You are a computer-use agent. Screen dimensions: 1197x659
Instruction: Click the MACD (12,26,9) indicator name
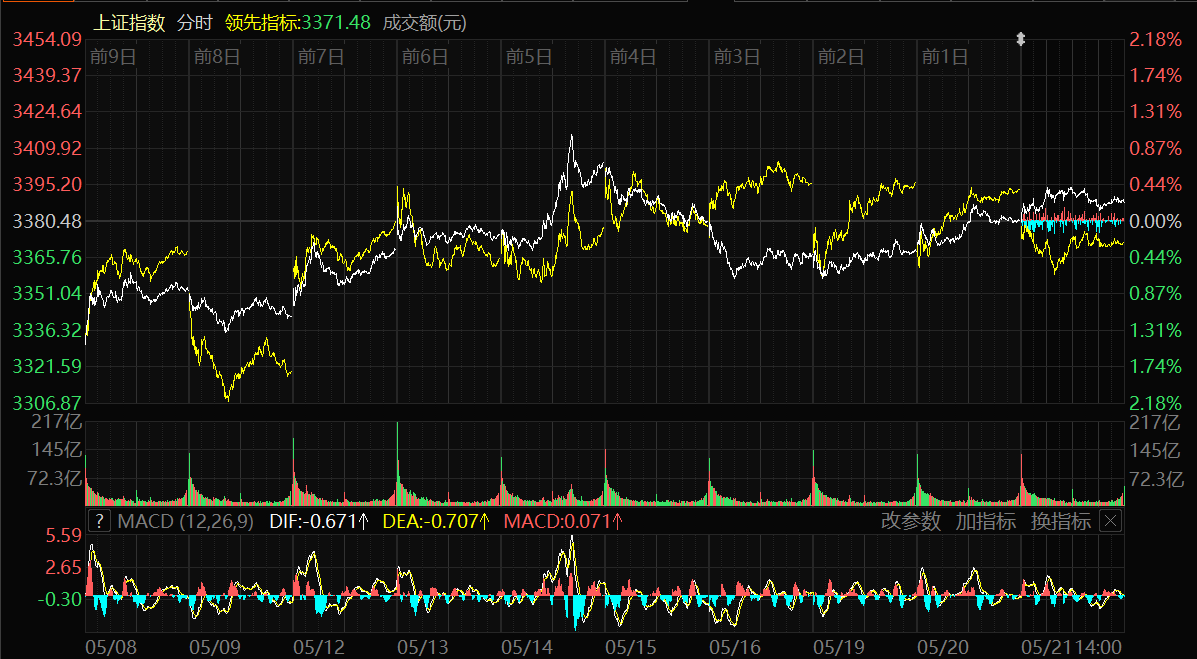pos(186,521)
